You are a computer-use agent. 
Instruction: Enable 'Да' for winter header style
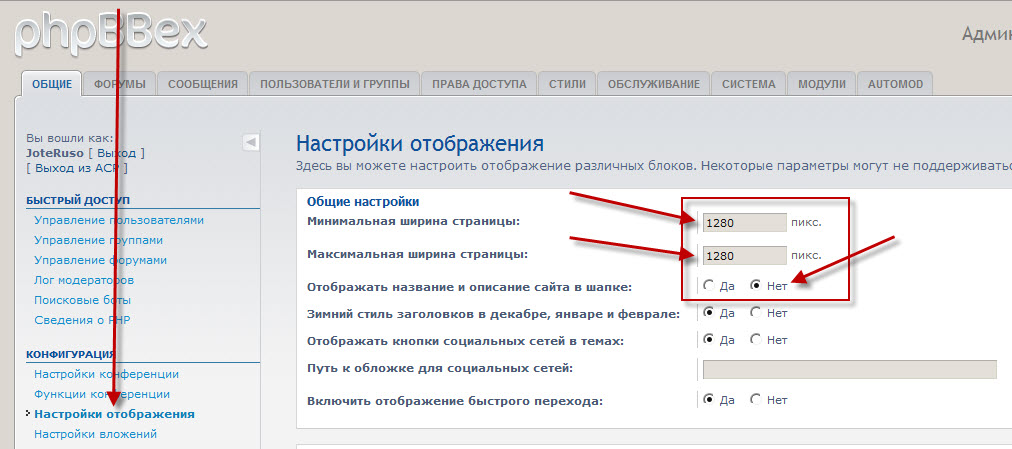709,312
